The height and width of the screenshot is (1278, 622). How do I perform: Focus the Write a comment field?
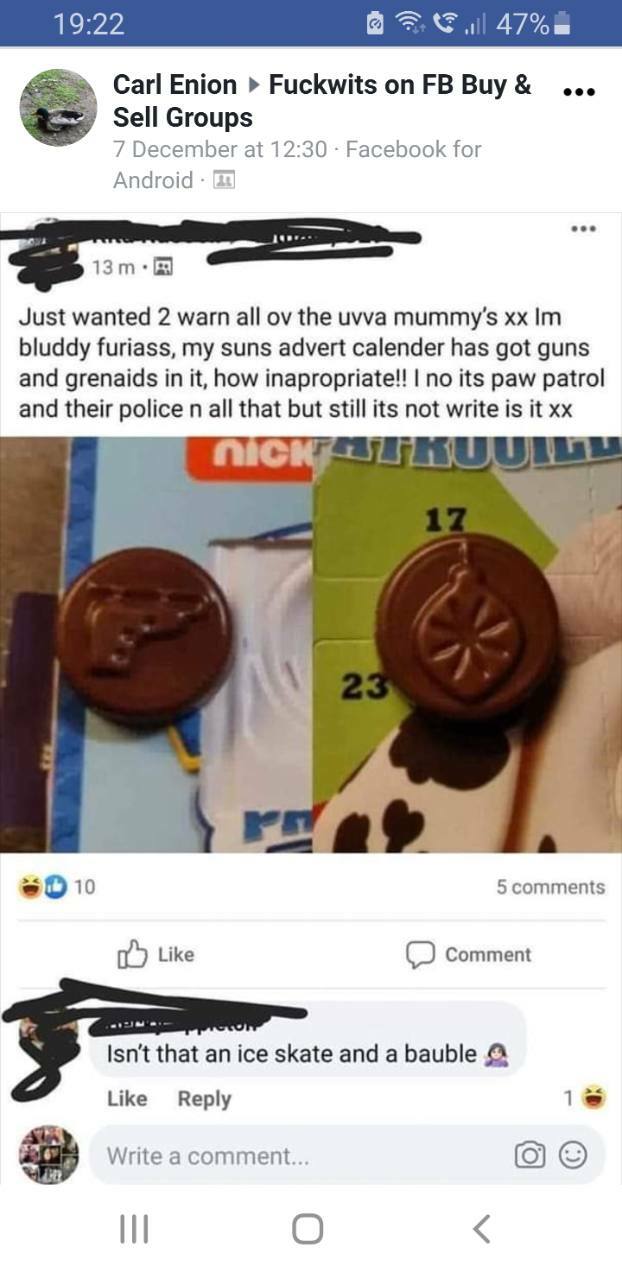[x=300, y=1155]
